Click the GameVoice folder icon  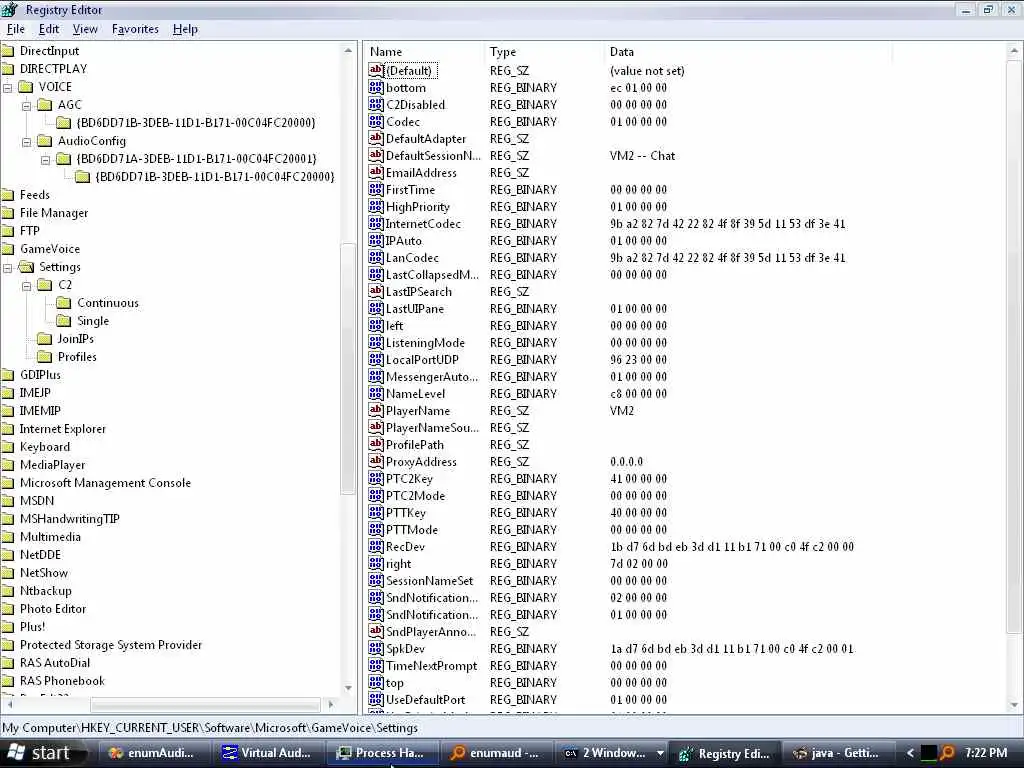click(x=8, y=249)
